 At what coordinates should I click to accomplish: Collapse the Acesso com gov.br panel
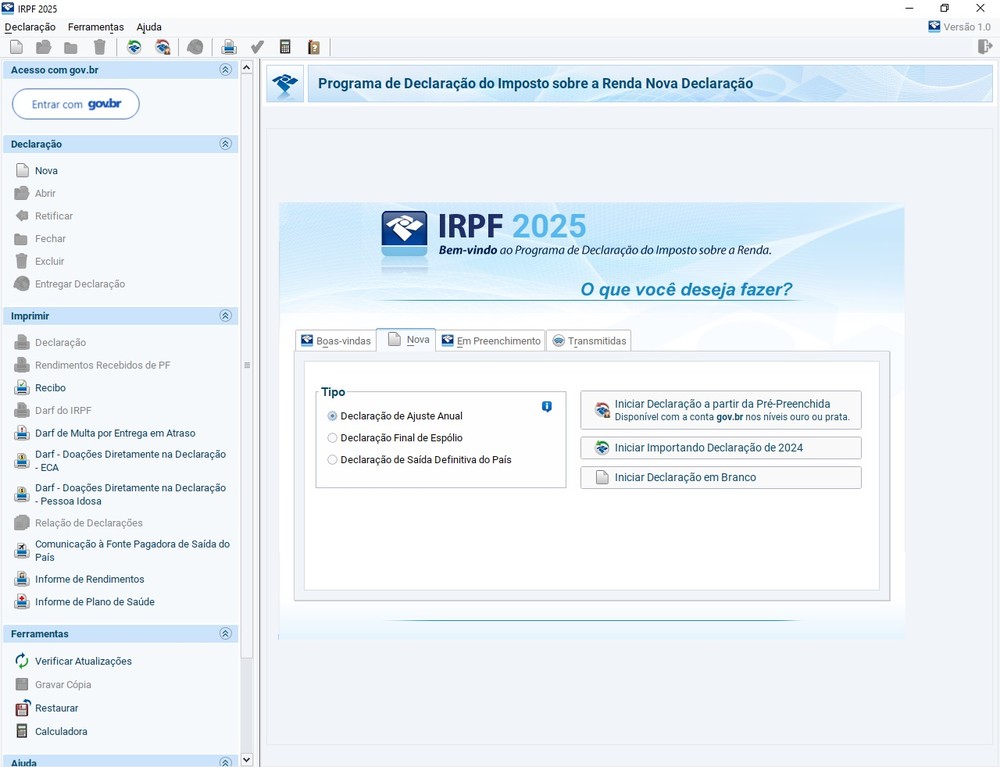pyautogui.click(x=225, y=70)
